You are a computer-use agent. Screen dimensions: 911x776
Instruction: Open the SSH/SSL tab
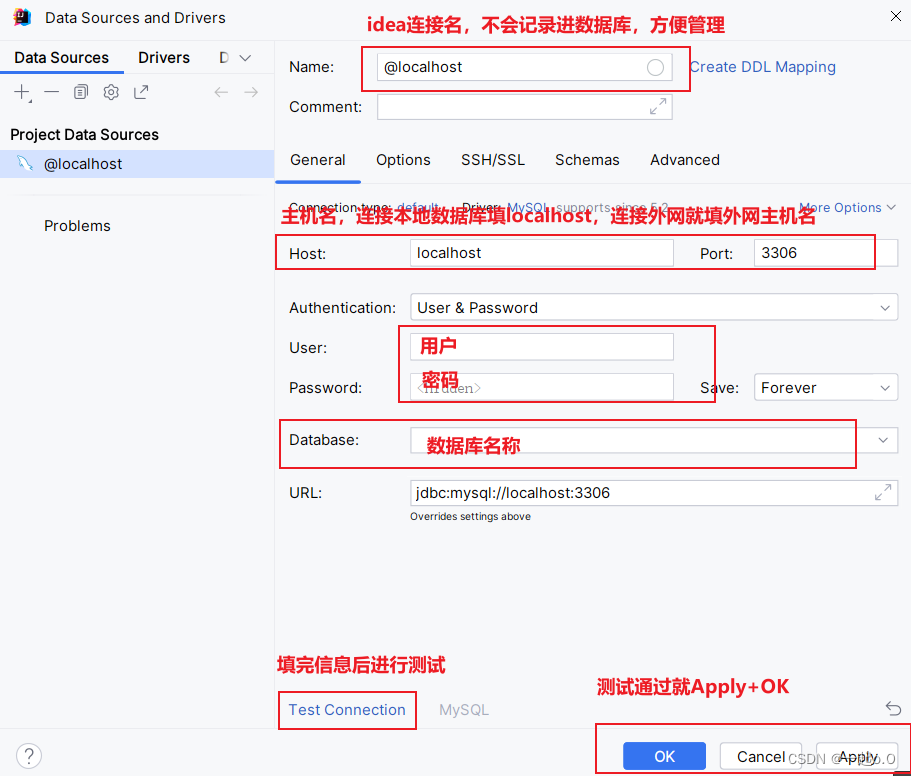coord(492,160)
